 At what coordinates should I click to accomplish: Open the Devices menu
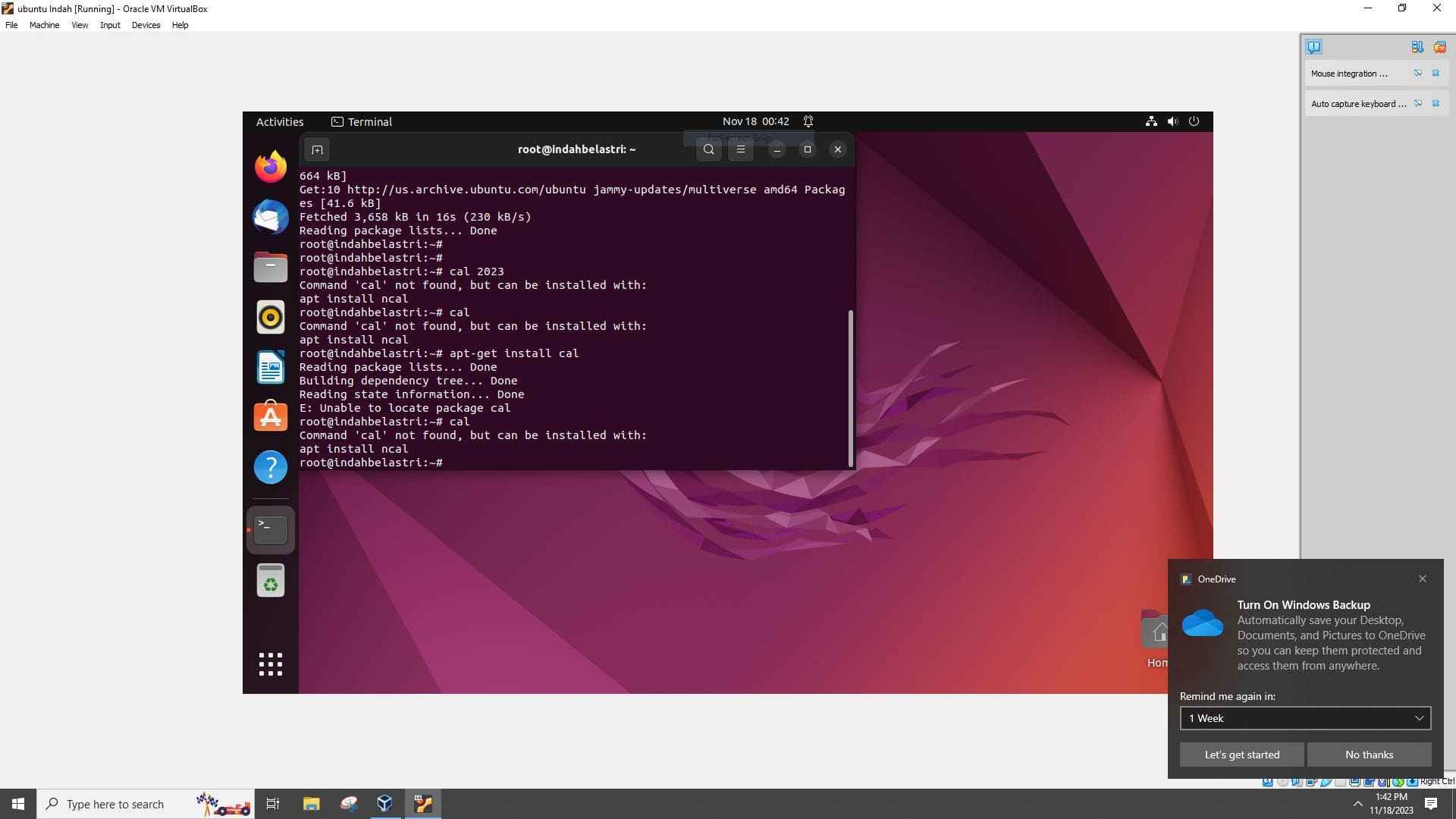coord(146,25)
